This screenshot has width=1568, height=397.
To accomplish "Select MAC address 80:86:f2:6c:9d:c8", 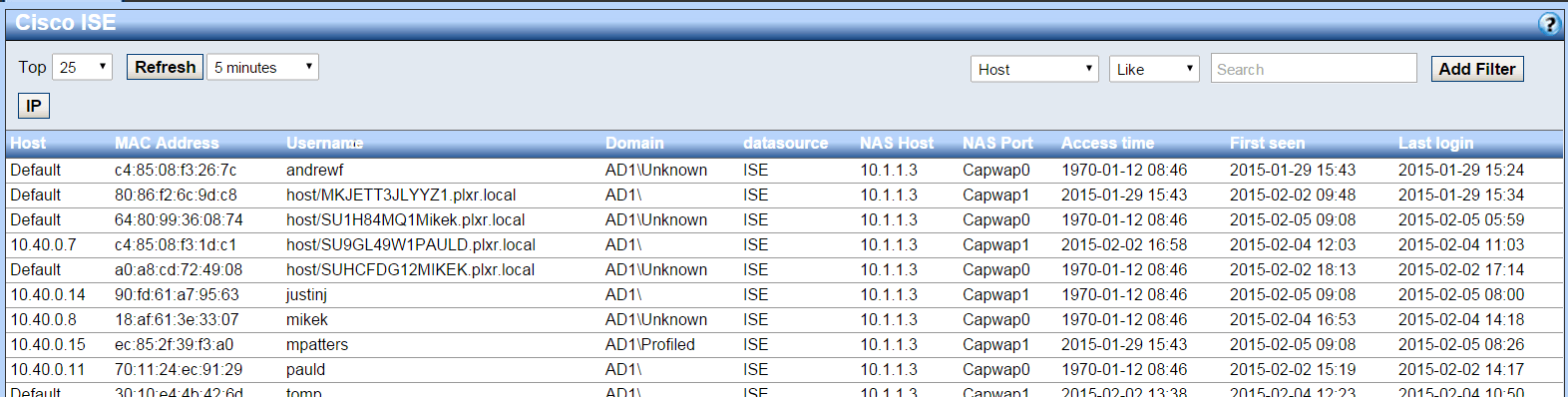I will point(176,195).
